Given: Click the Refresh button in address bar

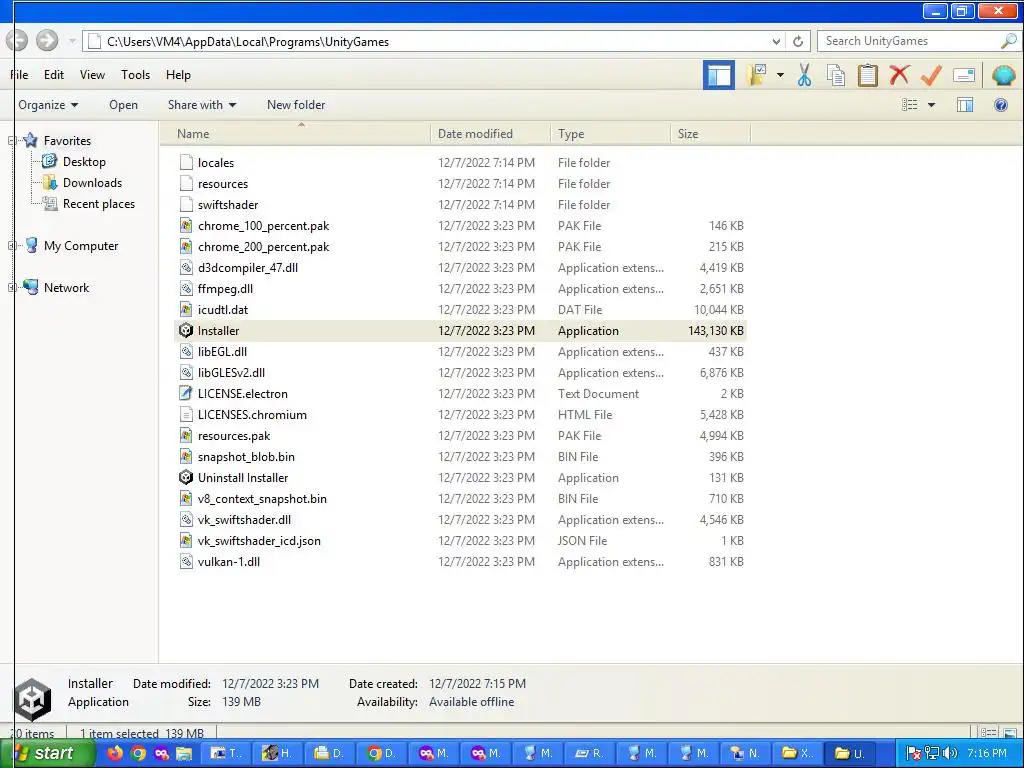Looking at the screenshot, I should (x=798, y=42).
